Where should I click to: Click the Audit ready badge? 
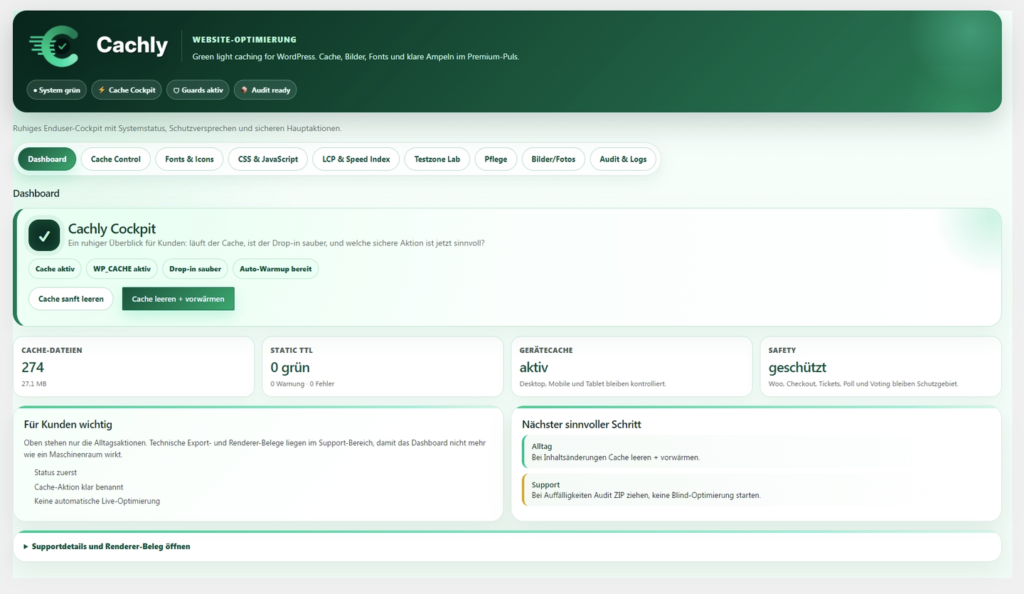pos(266,90)
